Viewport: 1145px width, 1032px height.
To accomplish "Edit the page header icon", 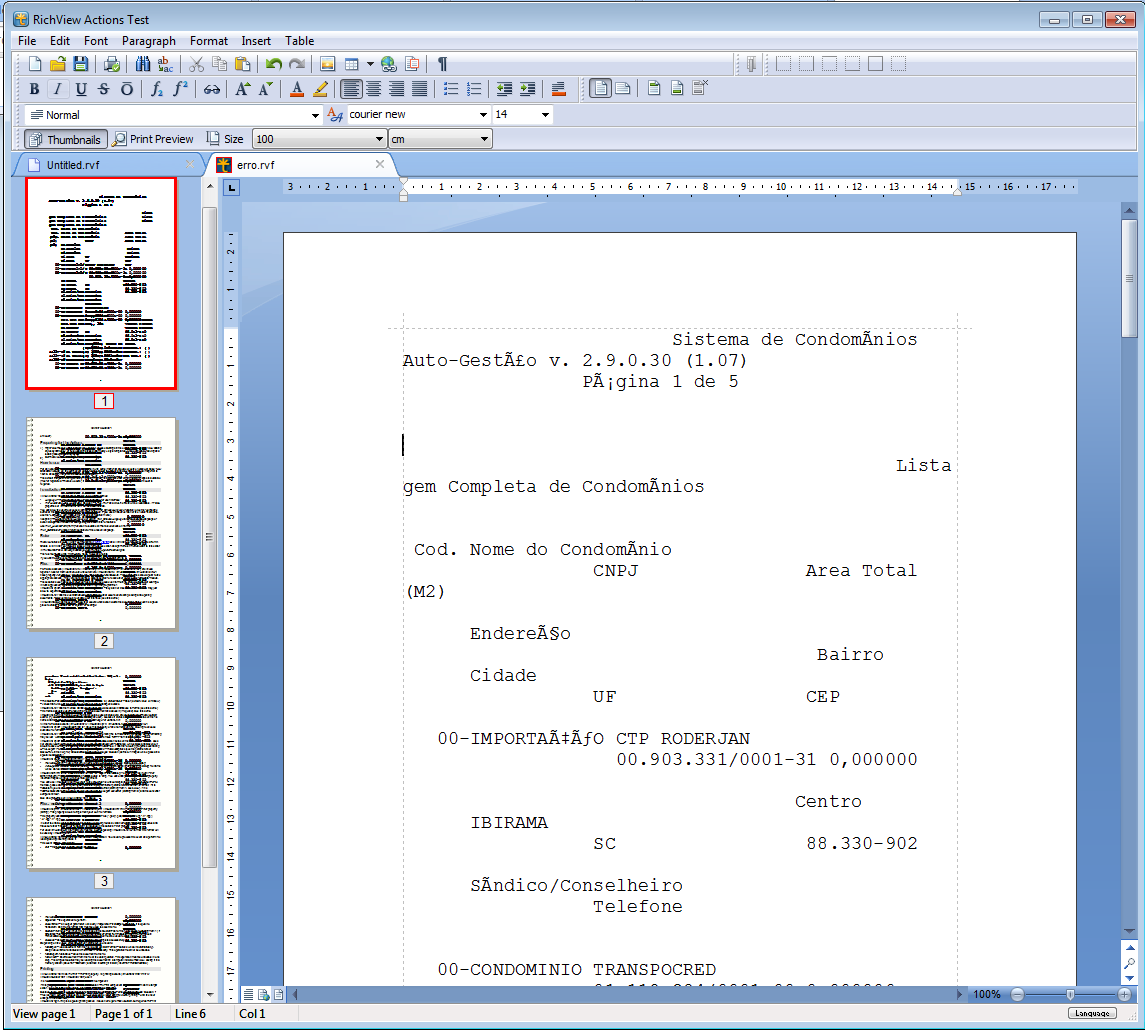I will point(654,89).
